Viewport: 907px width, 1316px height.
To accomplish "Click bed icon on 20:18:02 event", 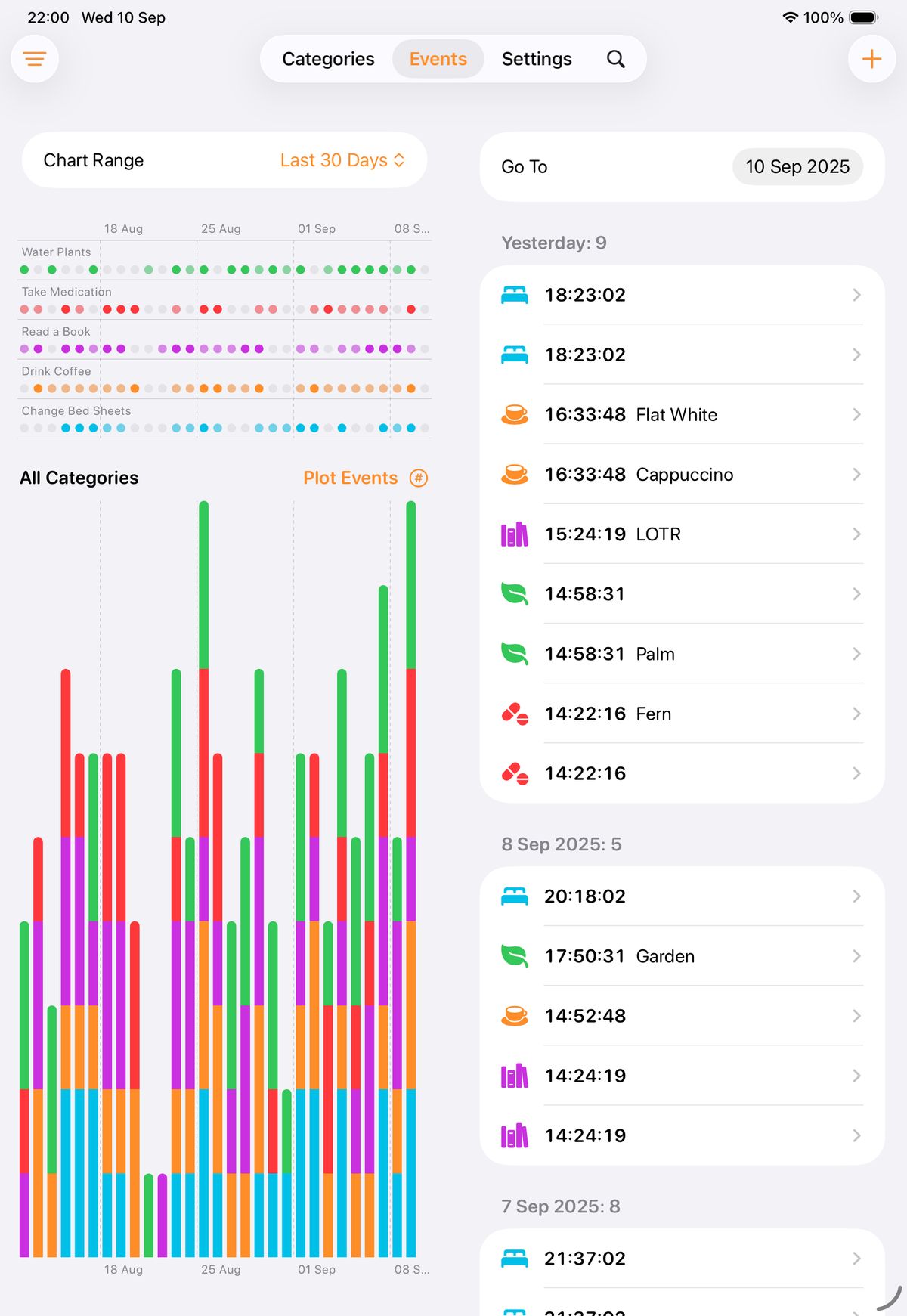I will (515, 896).
